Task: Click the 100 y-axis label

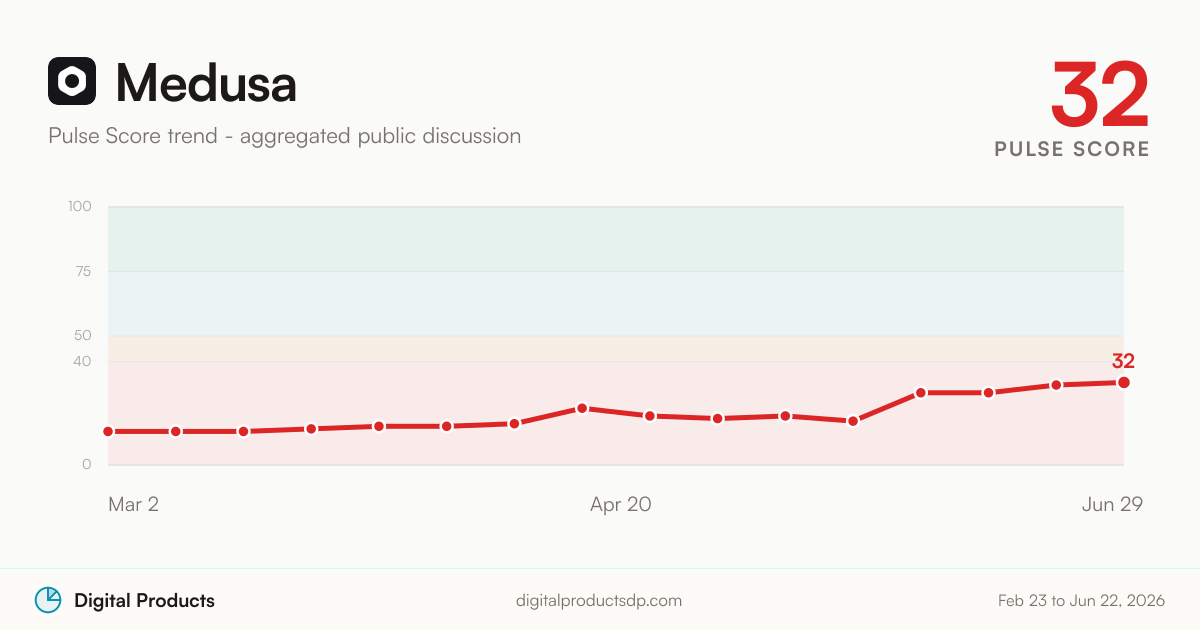Action: point(80,207)
